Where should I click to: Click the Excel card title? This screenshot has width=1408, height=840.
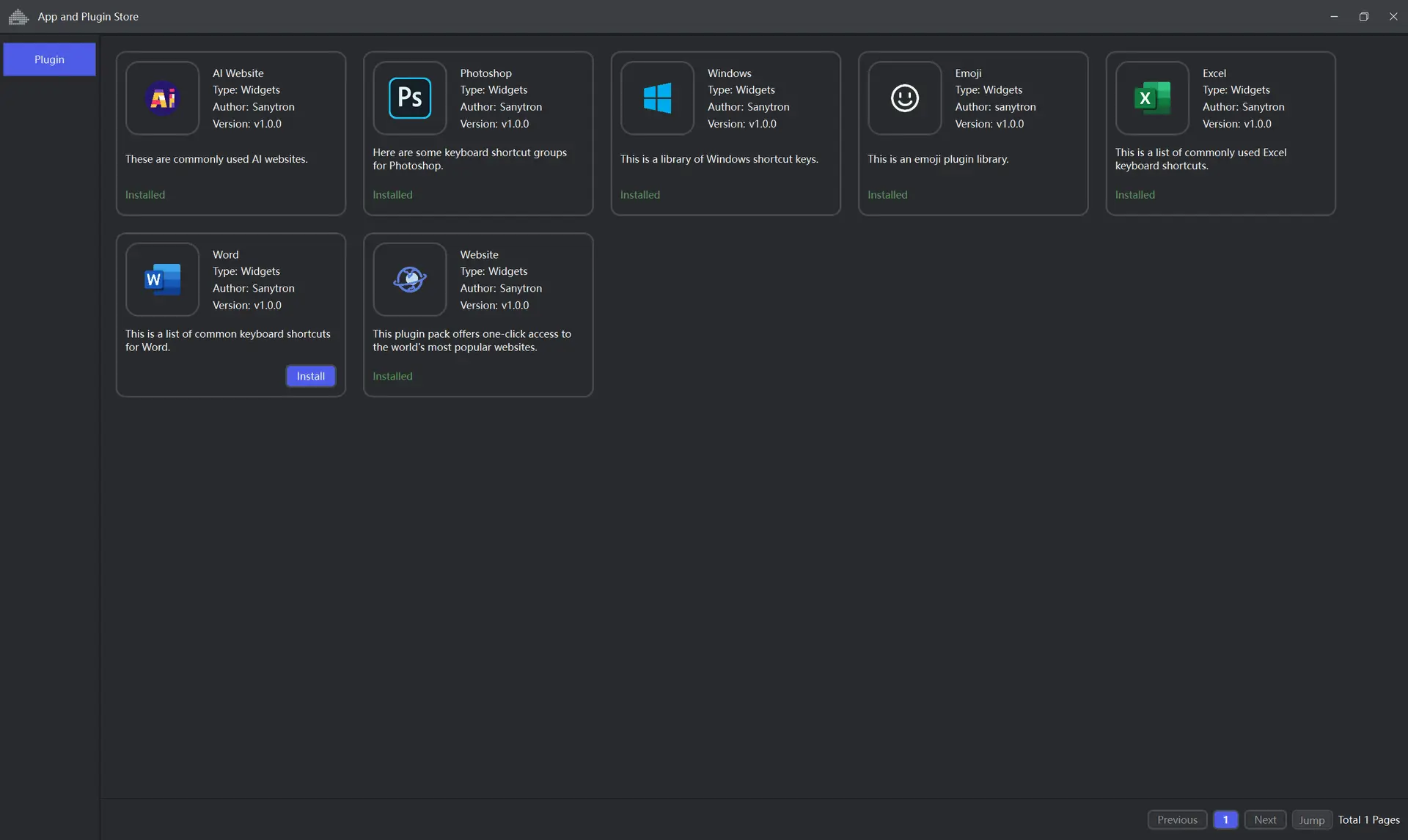(x=1214, y=73)
